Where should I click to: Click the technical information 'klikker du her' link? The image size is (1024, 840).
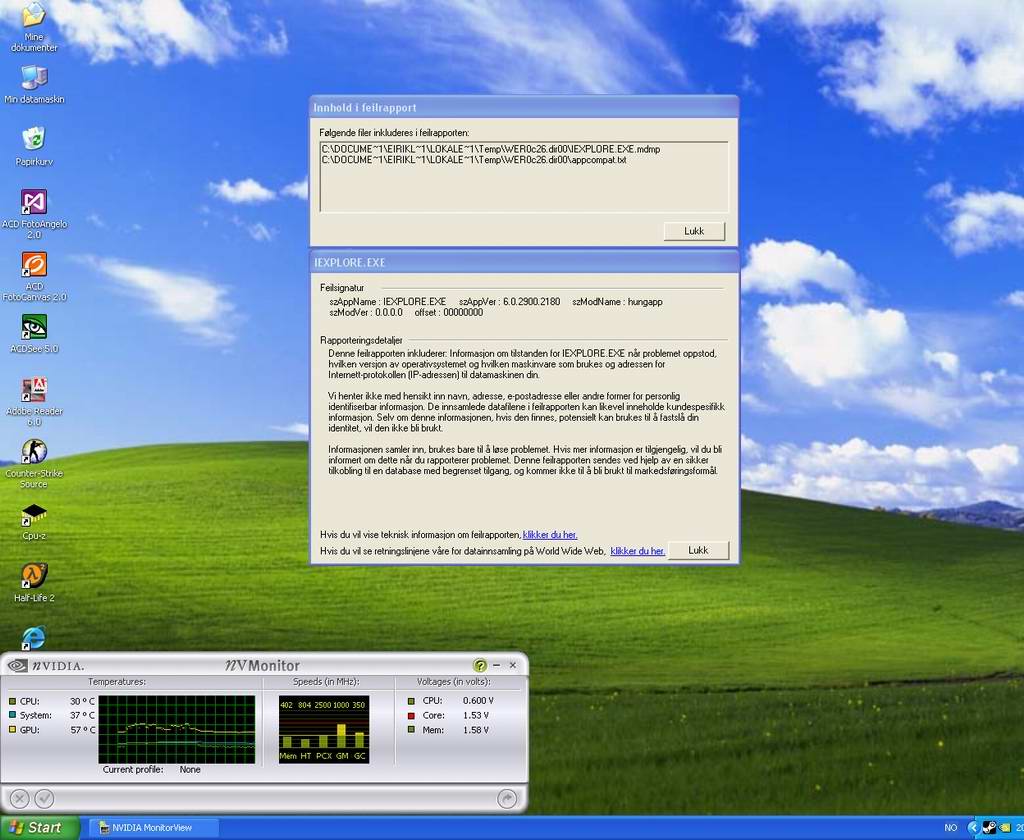point(550,535)
